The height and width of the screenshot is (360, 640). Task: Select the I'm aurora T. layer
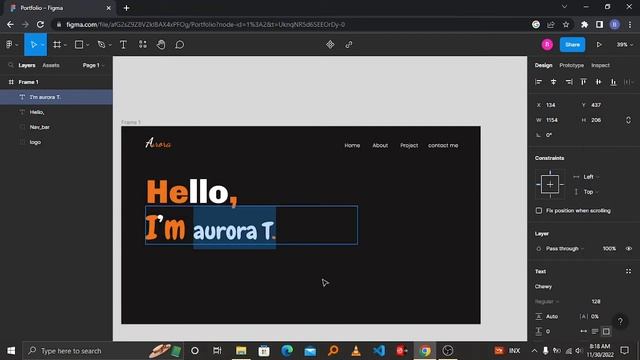coord(56,97)
